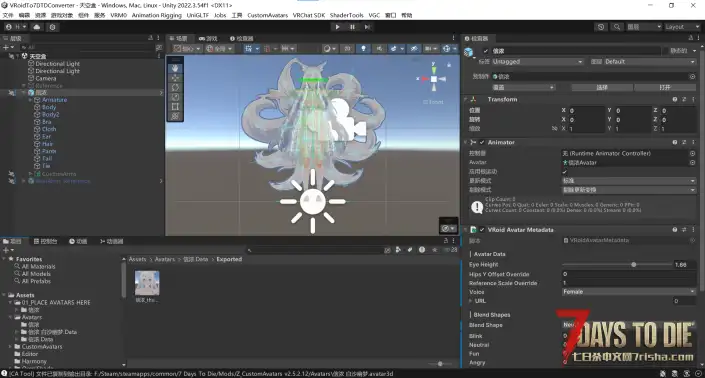Open the undo history icon
Image resolution: width=705 pixels, height=378 pixels.
point(601,27)
